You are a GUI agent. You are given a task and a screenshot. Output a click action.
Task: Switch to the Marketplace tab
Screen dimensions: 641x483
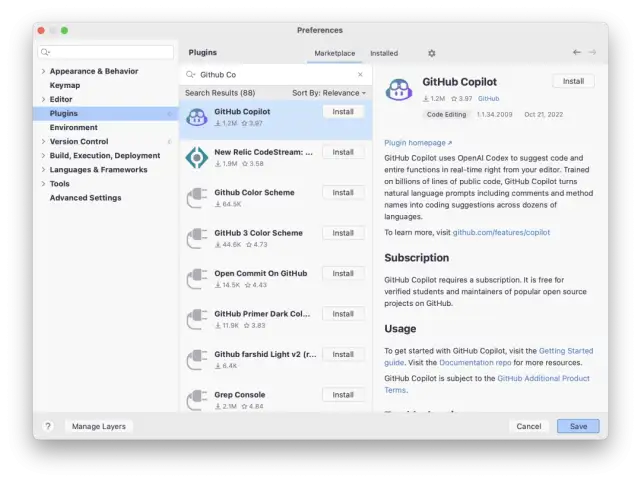coord(334,53)
